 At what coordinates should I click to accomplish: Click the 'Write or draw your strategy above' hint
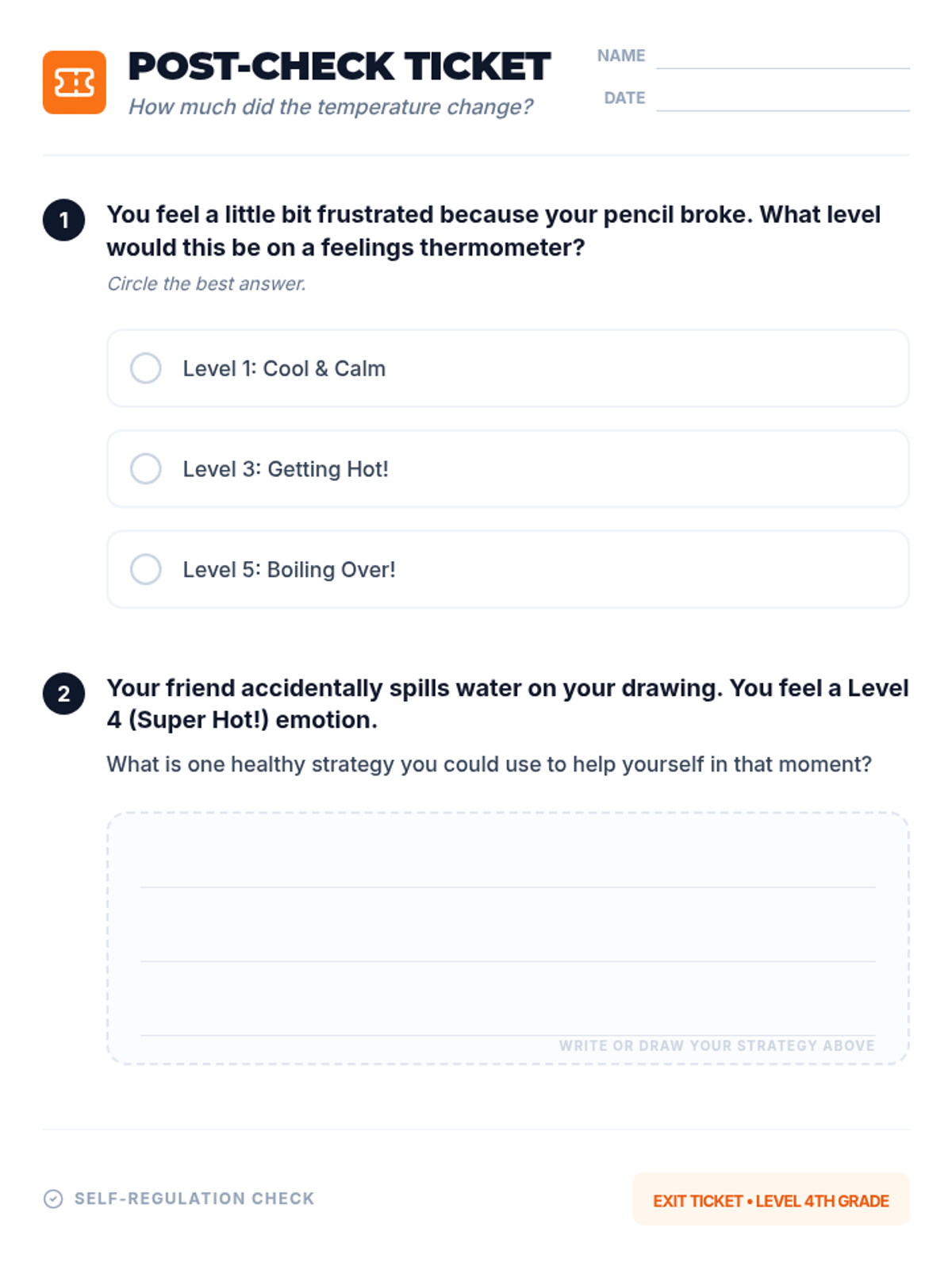pyautogui.click(x=717, y=1046)
